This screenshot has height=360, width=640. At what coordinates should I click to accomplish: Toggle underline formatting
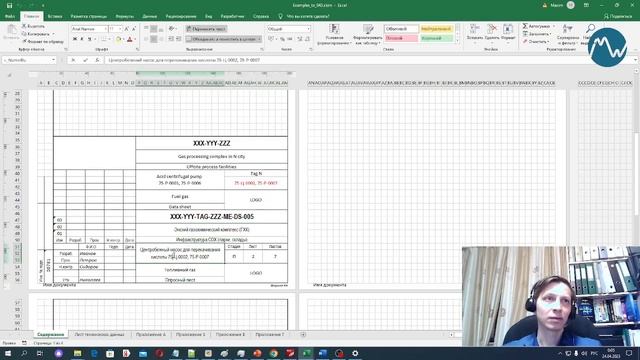point(89,39)
